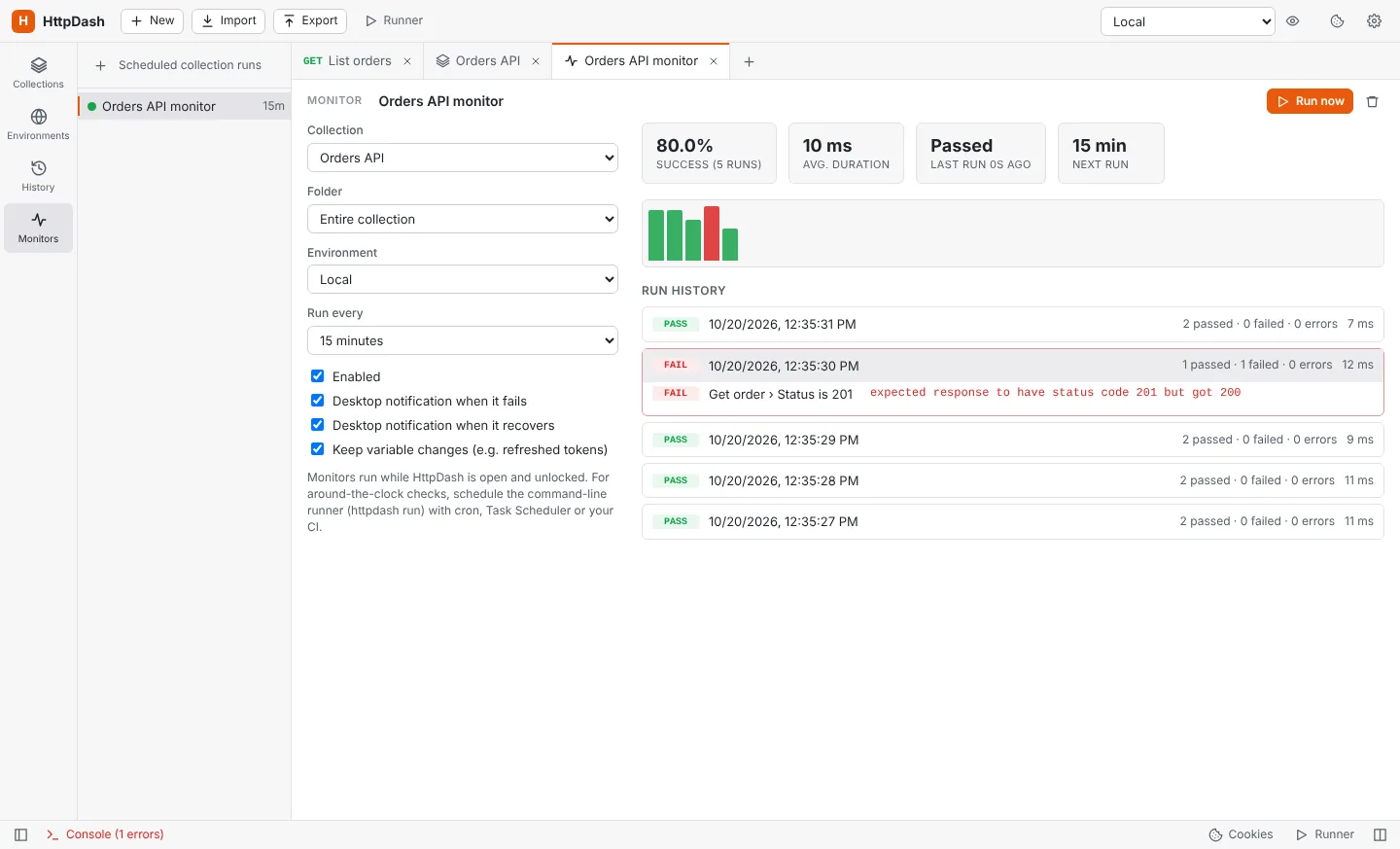Open Runner from the status bar
1400x849 pixels.
1325,834
